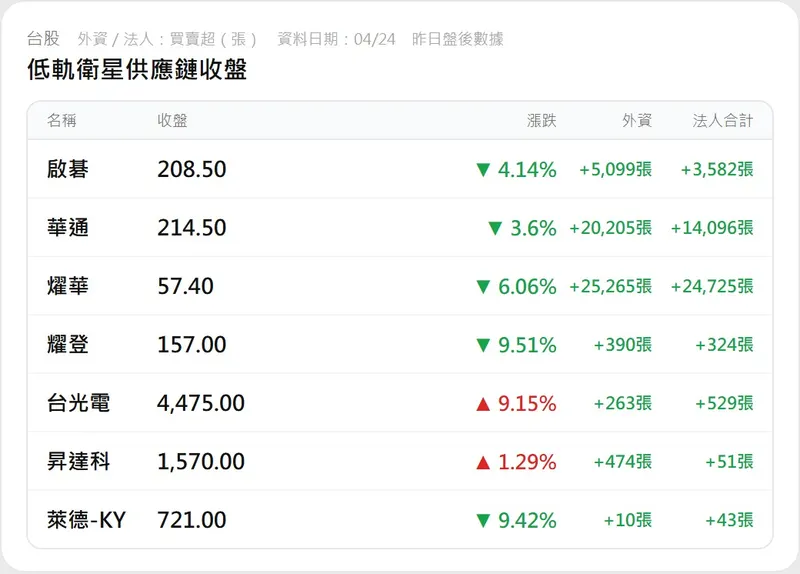This screenshot has height=574, width=800.
Task: Select the 耀登 stock name
Action: 68,344
